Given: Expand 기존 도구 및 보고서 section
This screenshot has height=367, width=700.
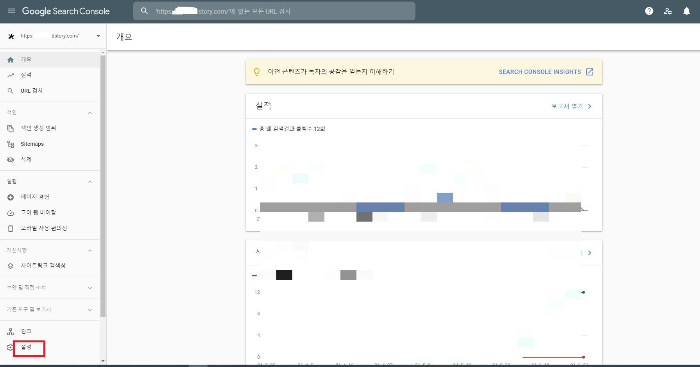Looking at the screenshot, I should click(x=50, y=309).
